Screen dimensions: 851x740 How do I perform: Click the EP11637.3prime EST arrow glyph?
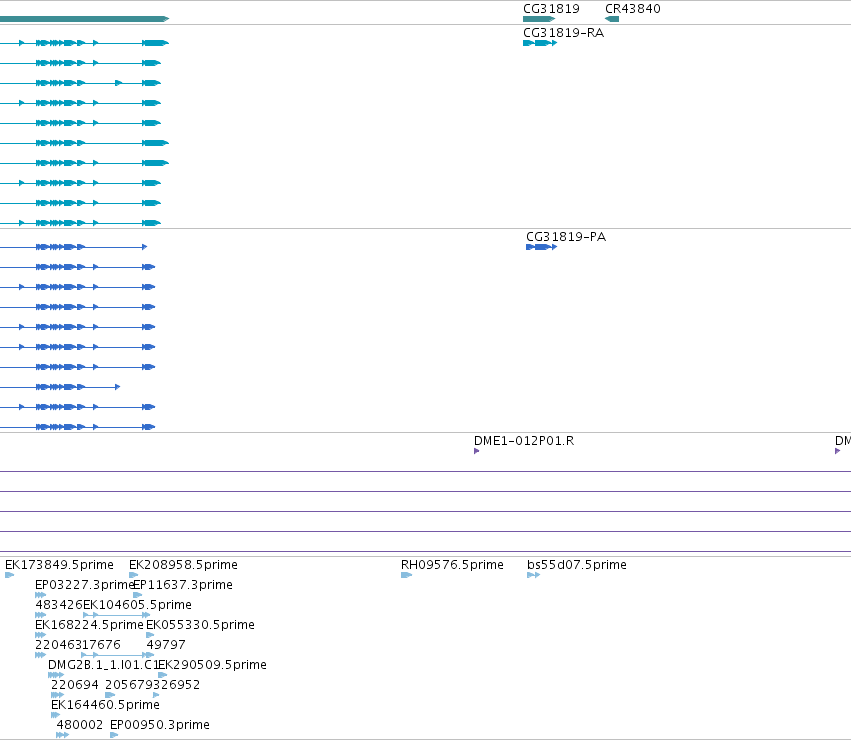point(137,595)
